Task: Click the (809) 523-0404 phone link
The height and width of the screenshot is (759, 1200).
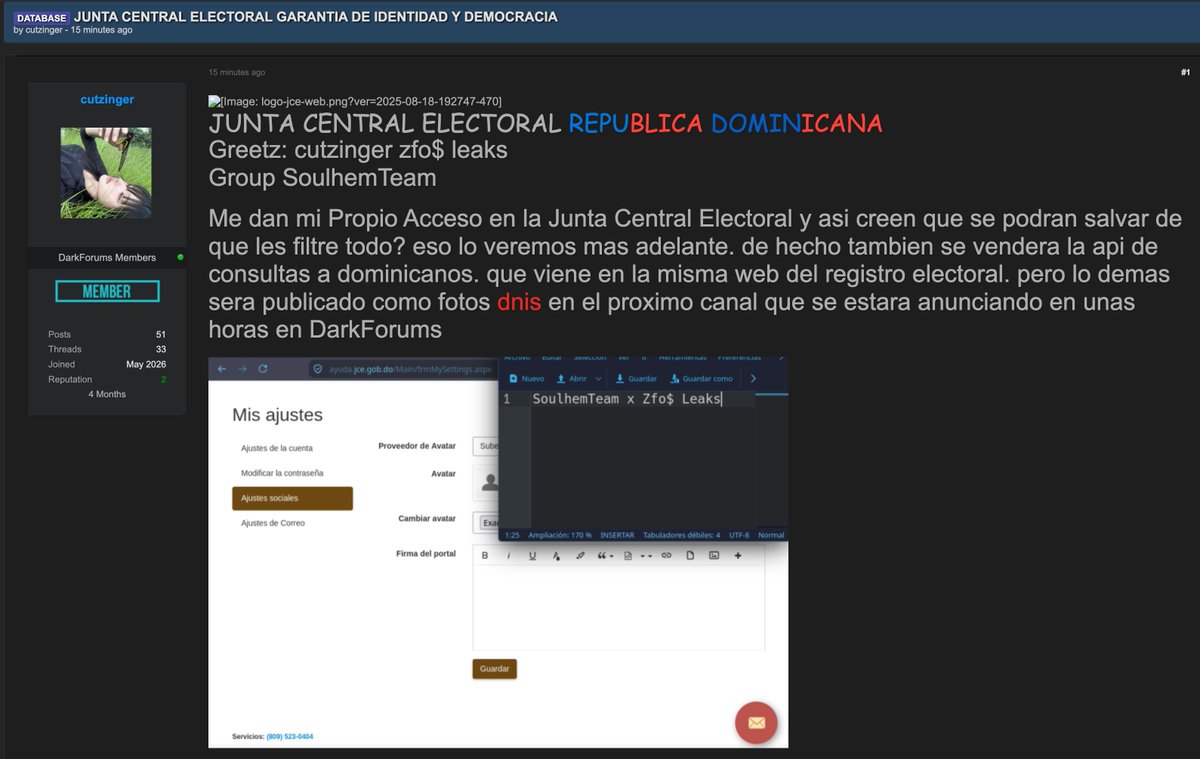Action: [290, 736]
